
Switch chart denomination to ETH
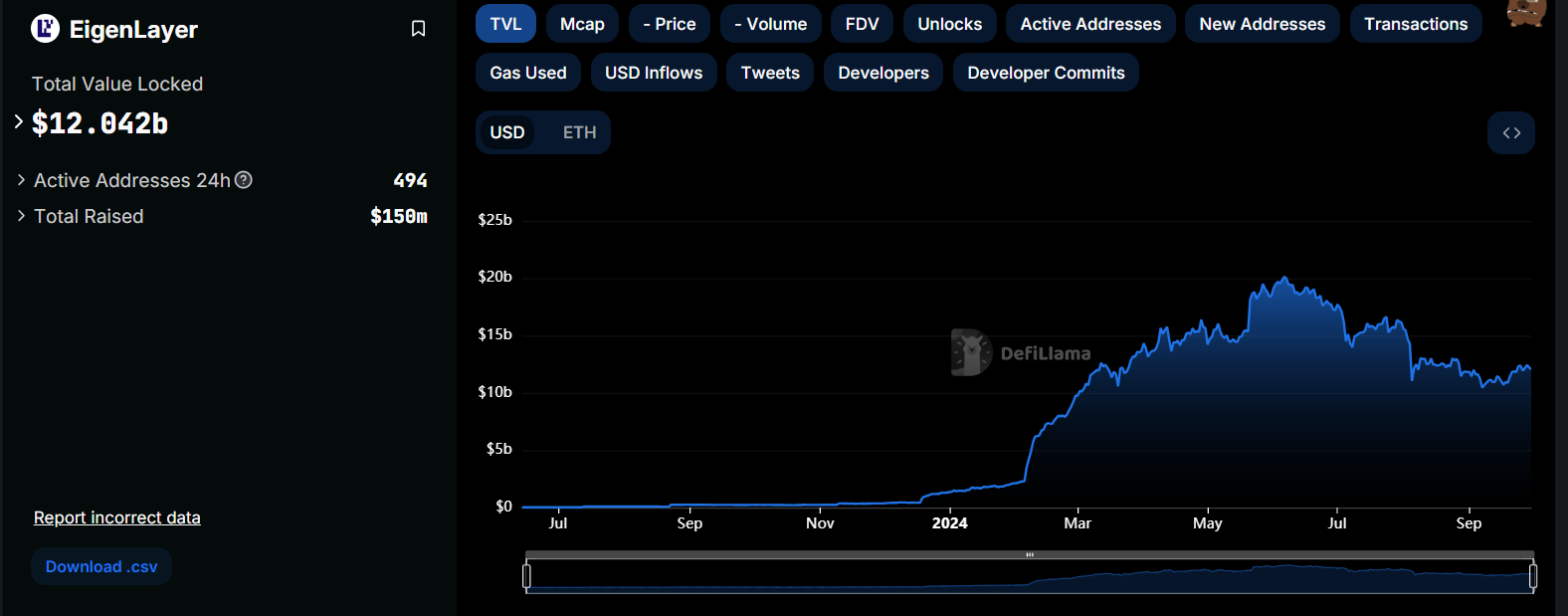[x=580, y=132]
